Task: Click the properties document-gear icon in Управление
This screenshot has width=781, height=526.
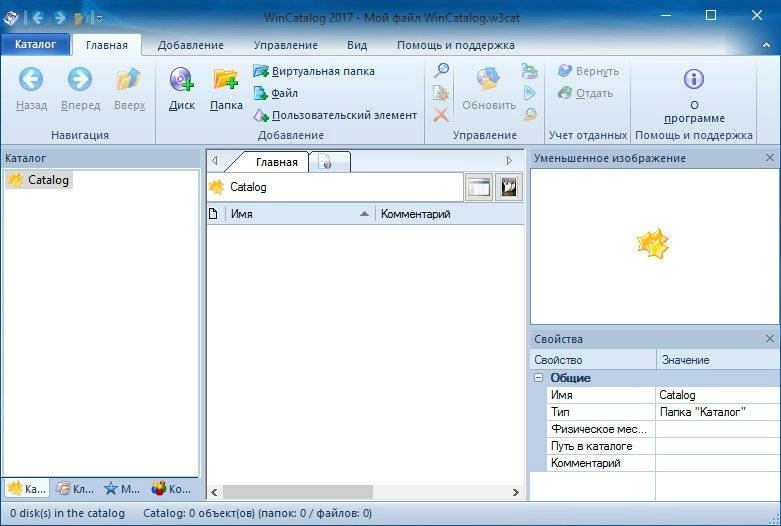Action: [441, 93]
